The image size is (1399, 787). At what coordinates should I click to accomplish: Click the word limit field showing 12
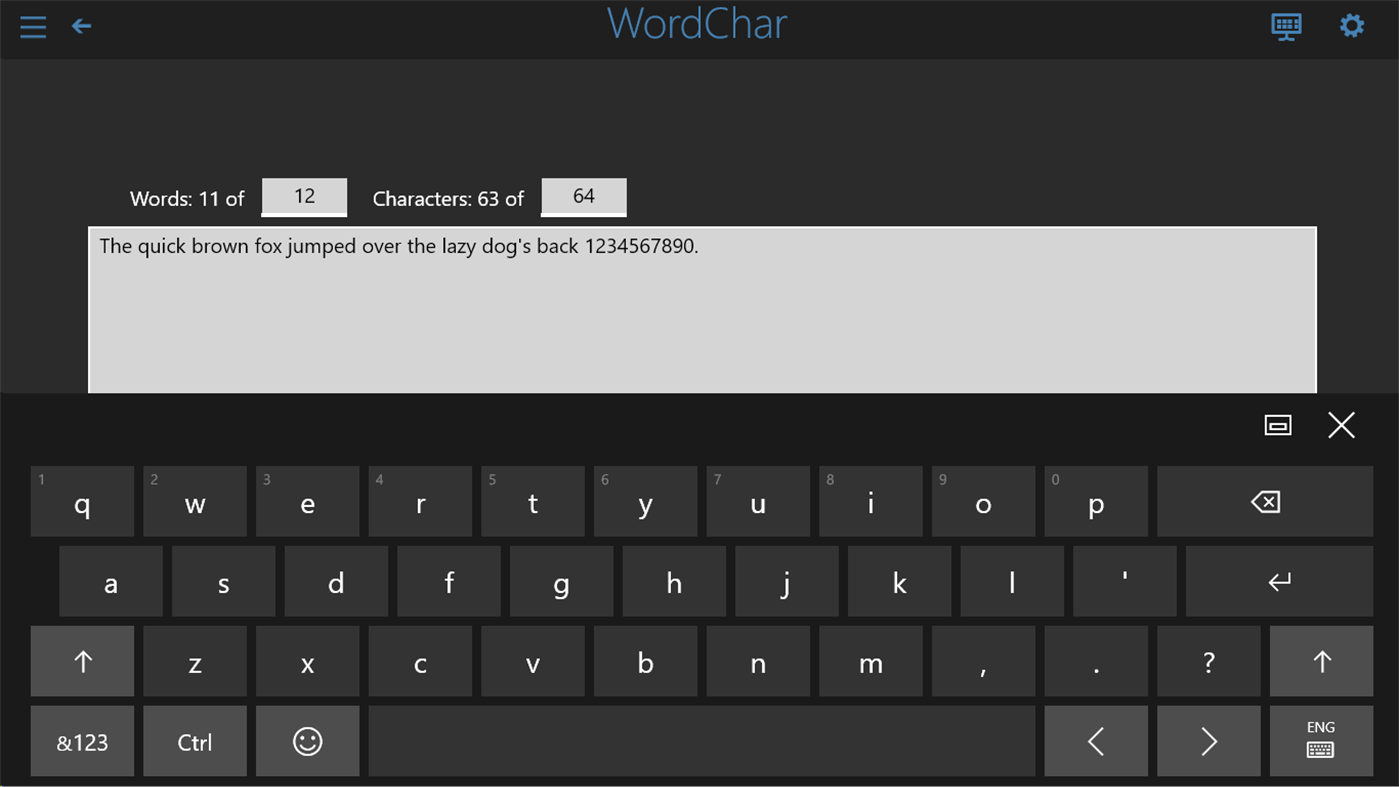[304, 197]
